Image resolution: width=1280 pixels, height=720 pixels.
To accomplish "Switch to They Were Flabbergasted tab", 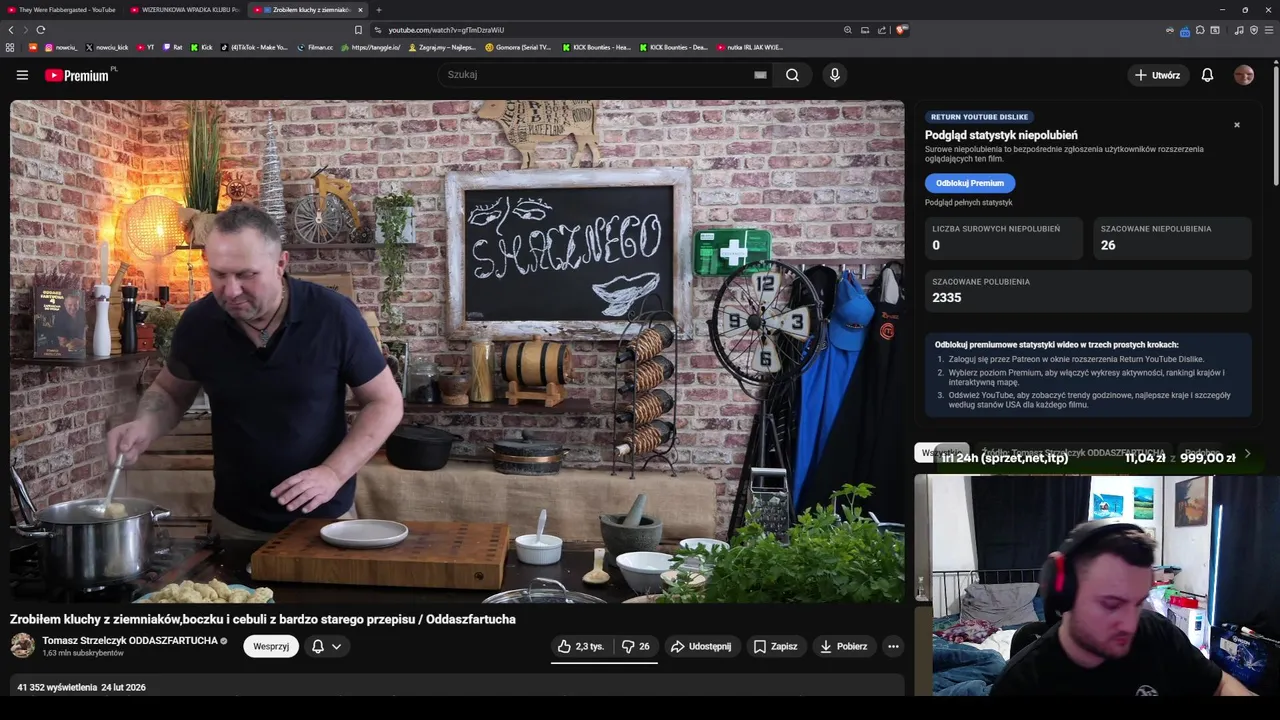I will click(x=60, y=10).
